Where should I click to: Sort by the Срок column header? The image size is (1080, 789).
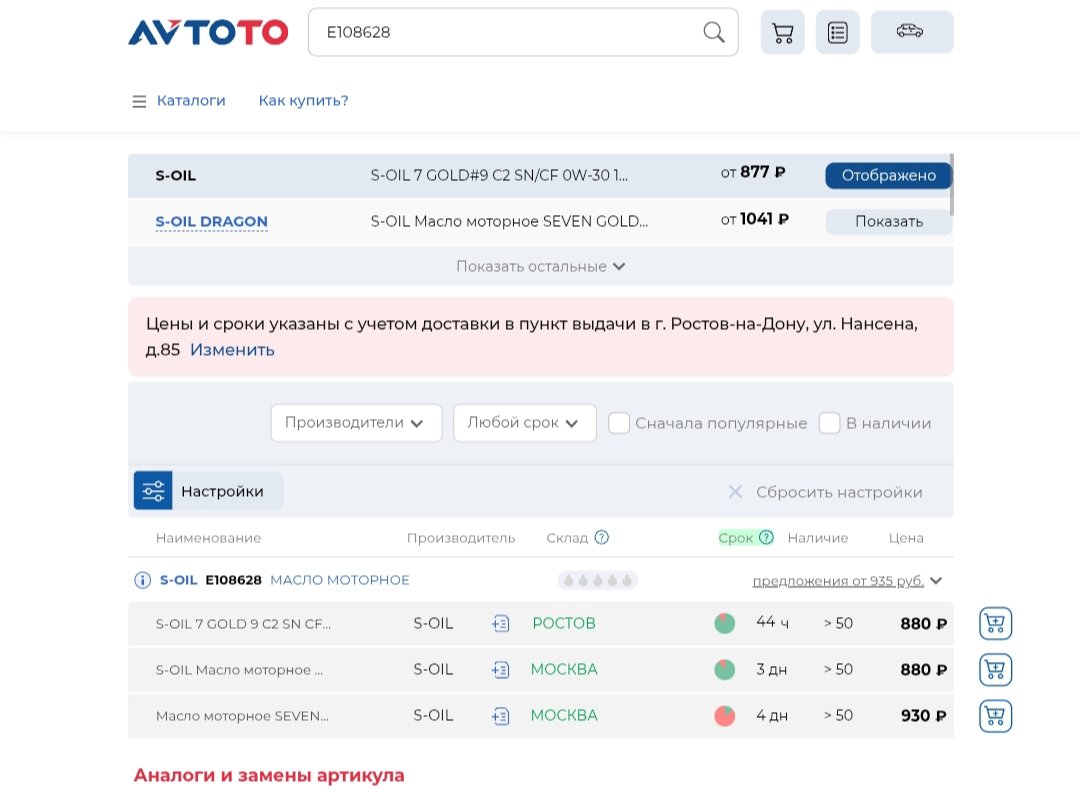coord(735,538)
